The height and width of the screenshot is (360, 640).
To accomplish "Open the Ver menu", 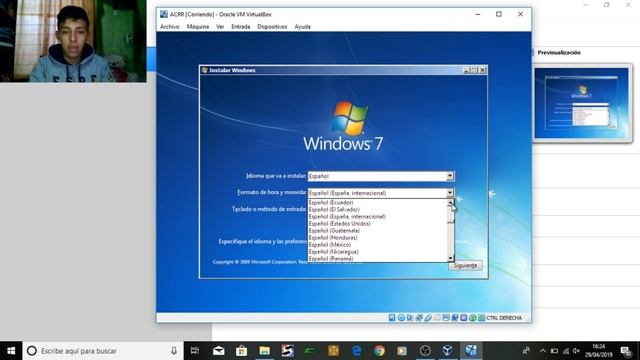I will (x=220, y=27).
